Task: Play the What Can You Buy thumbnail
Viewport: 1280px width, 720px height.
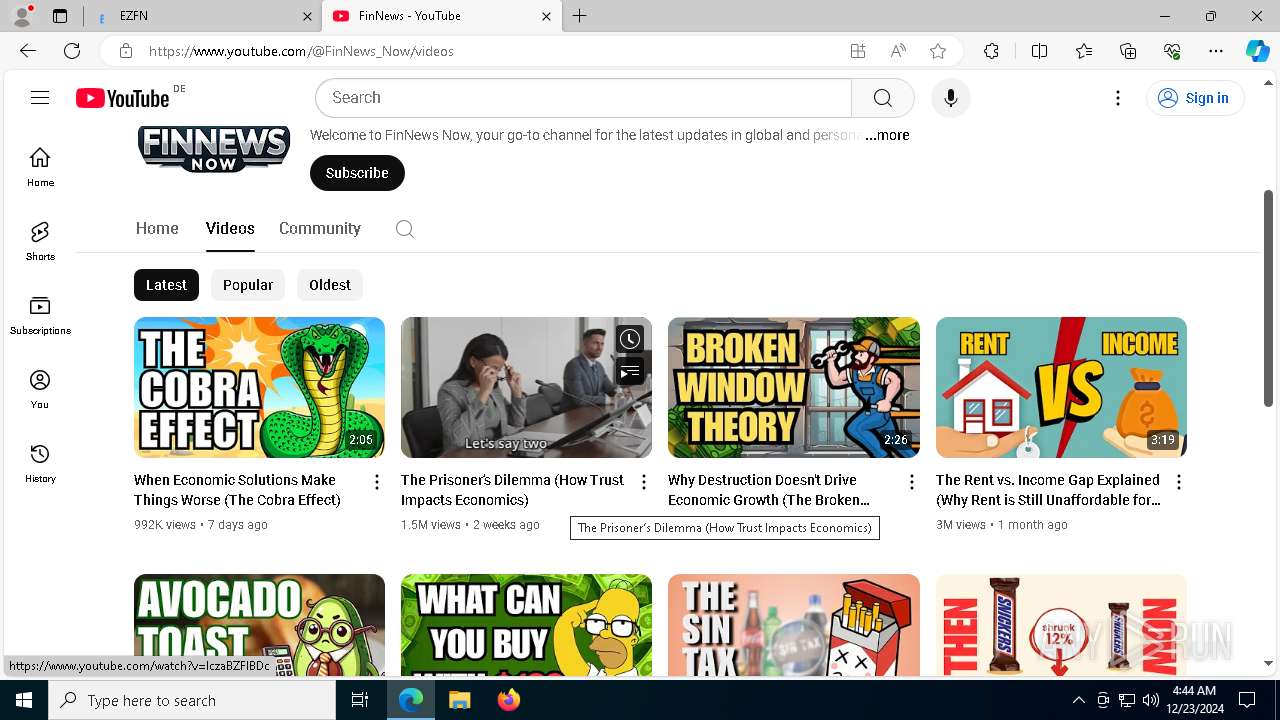Action: point(526,625)
